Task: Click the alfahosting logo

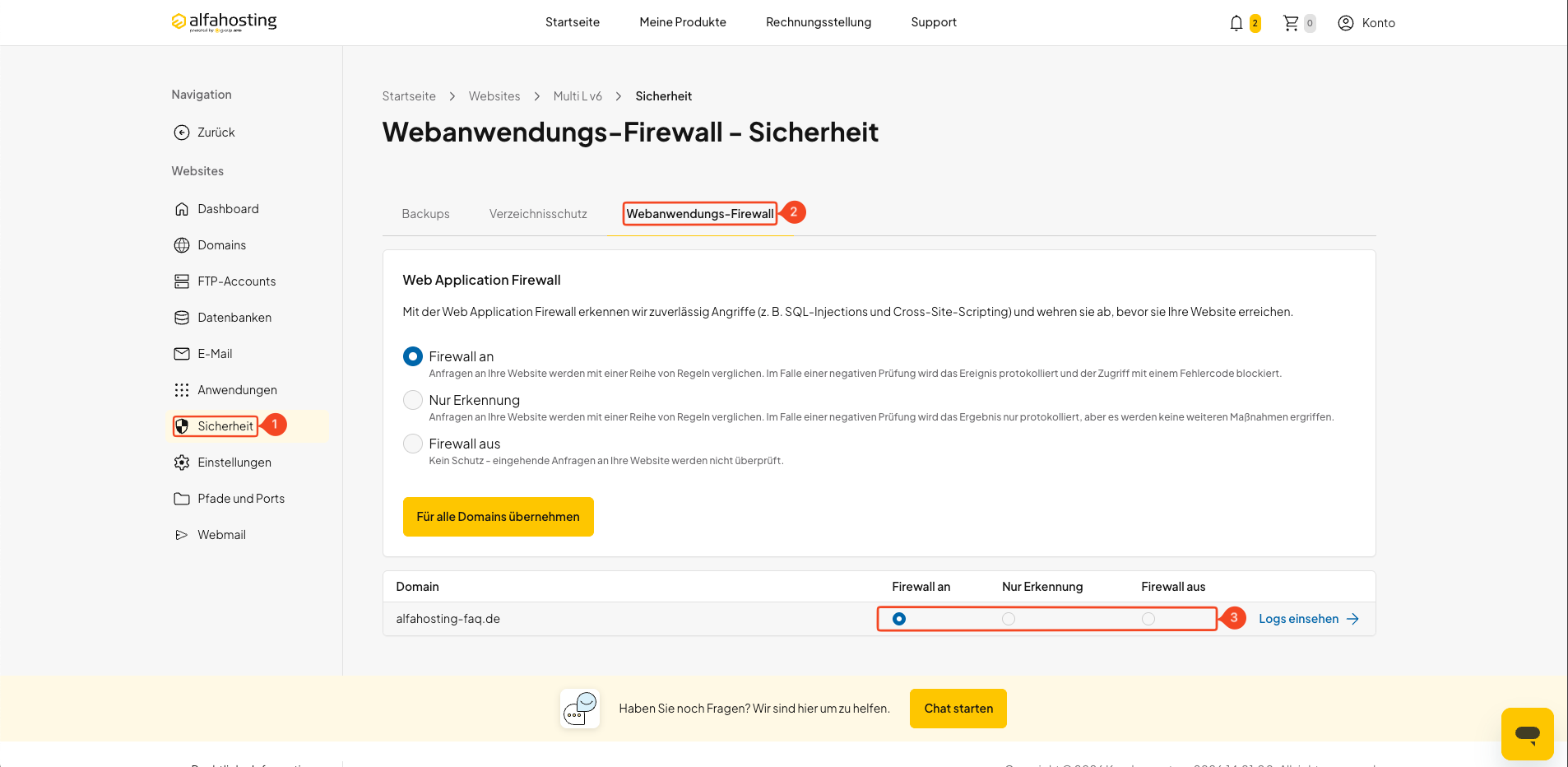Action: tap(224, 22)
